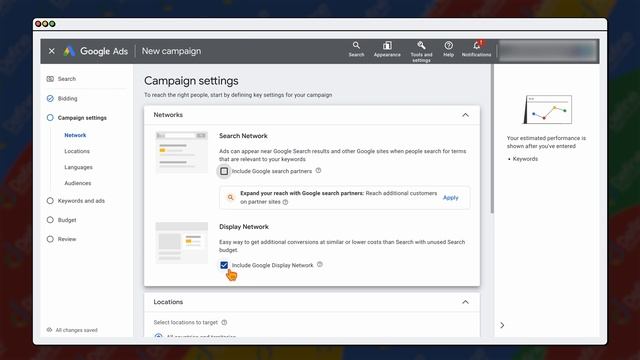Jump to the Languages subsection
The image size is (640, 360).
click(78, 167)
